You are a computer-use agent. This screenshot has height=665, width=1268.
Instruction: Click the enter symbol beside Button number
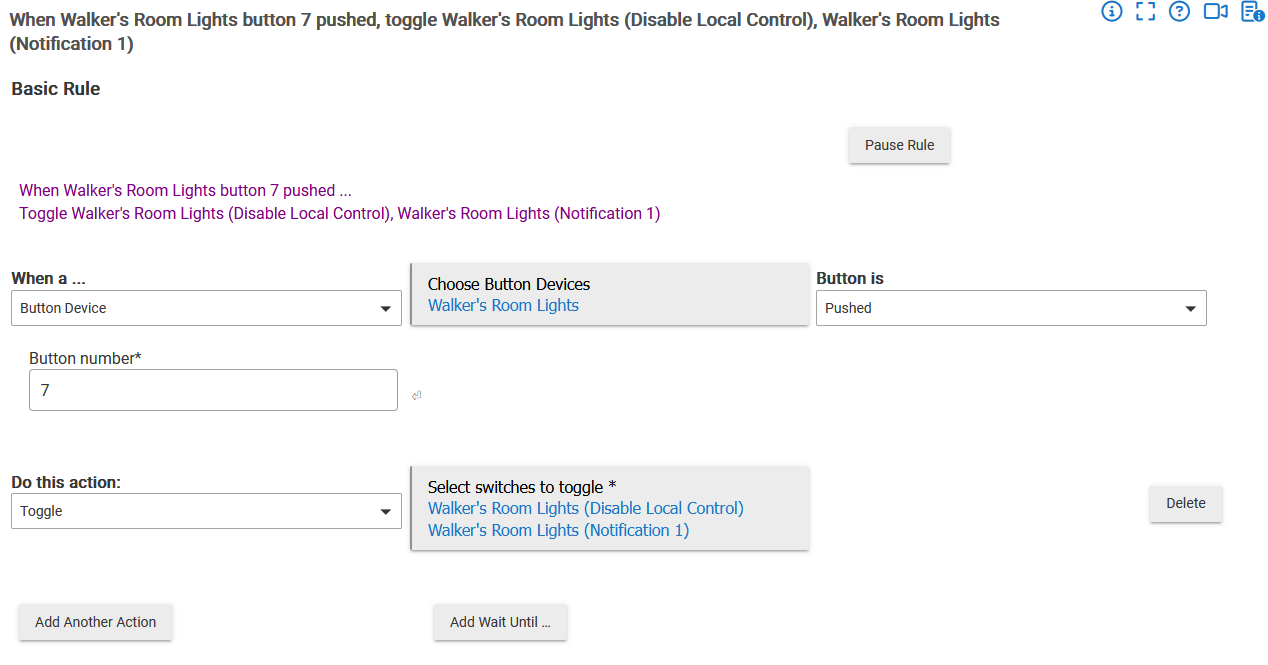pos(416,396)
